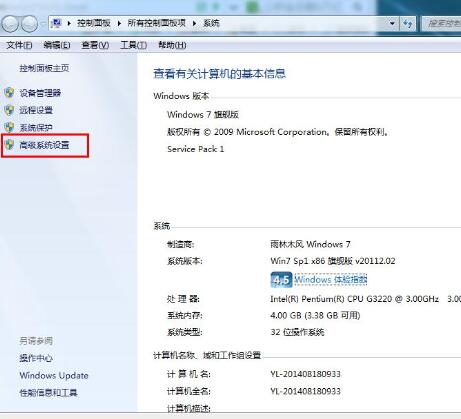Click 所有控制面板项 breadcrumb segment
This screenshot has height=419, width=461.
coord(157,23)
